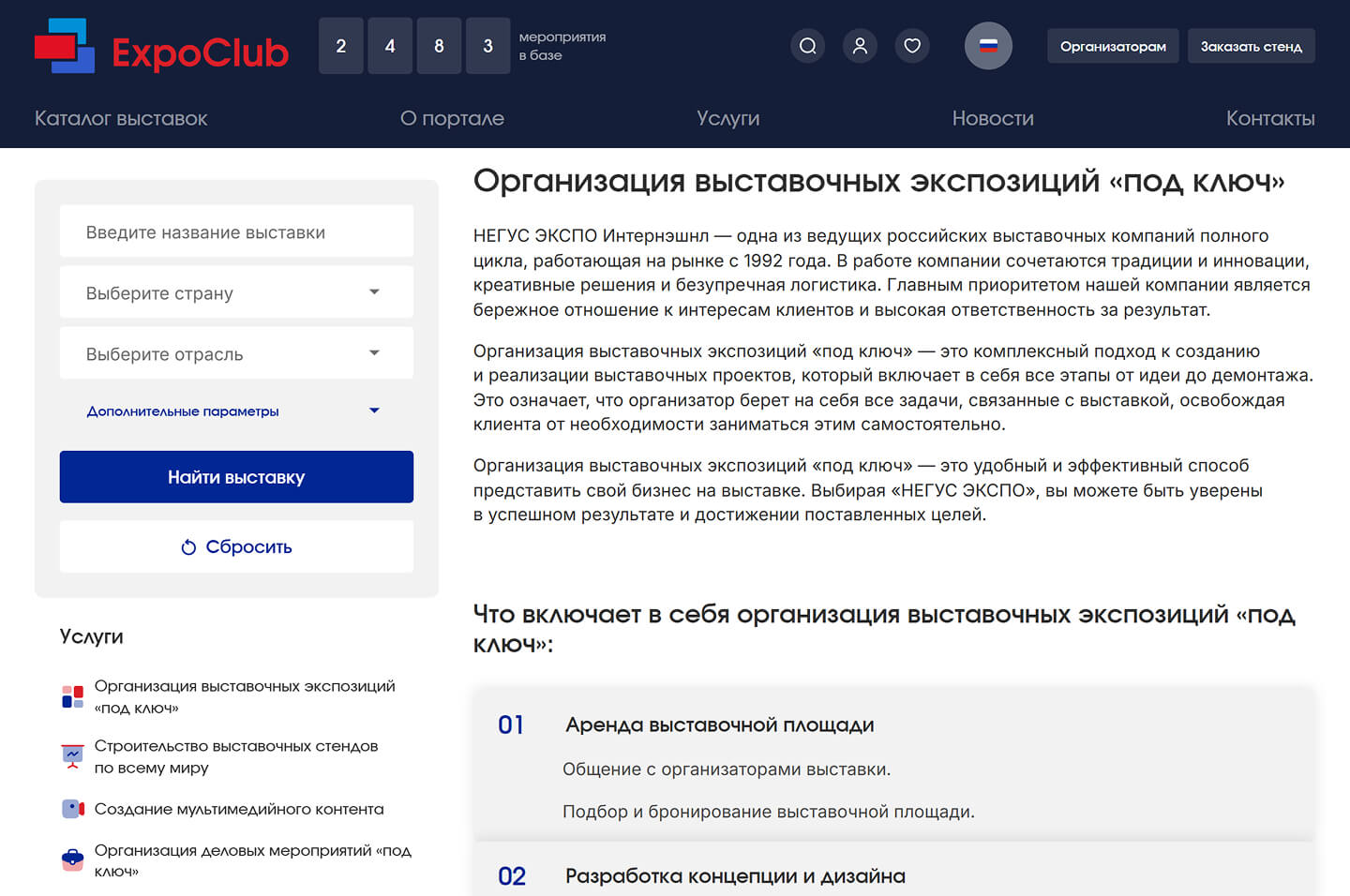This screenshot has height=896, width=1350.
Task: Open the Выберите страну dropdown
Action: tap(236, 292)
